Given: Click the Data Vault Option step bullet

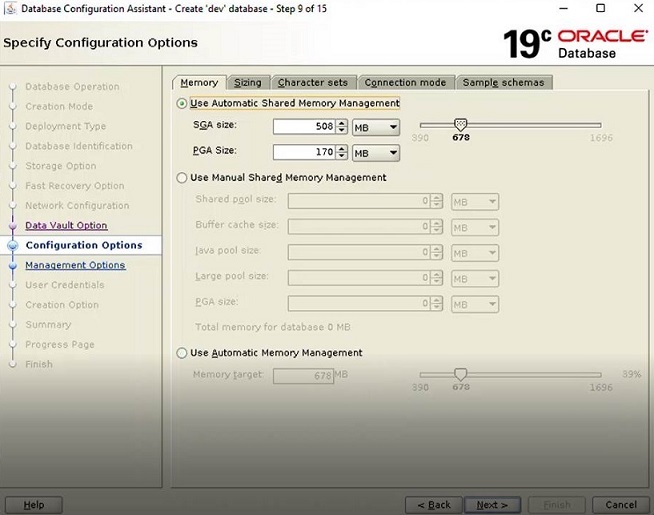Looking at the screenshot, I should (x=13, y=226).
